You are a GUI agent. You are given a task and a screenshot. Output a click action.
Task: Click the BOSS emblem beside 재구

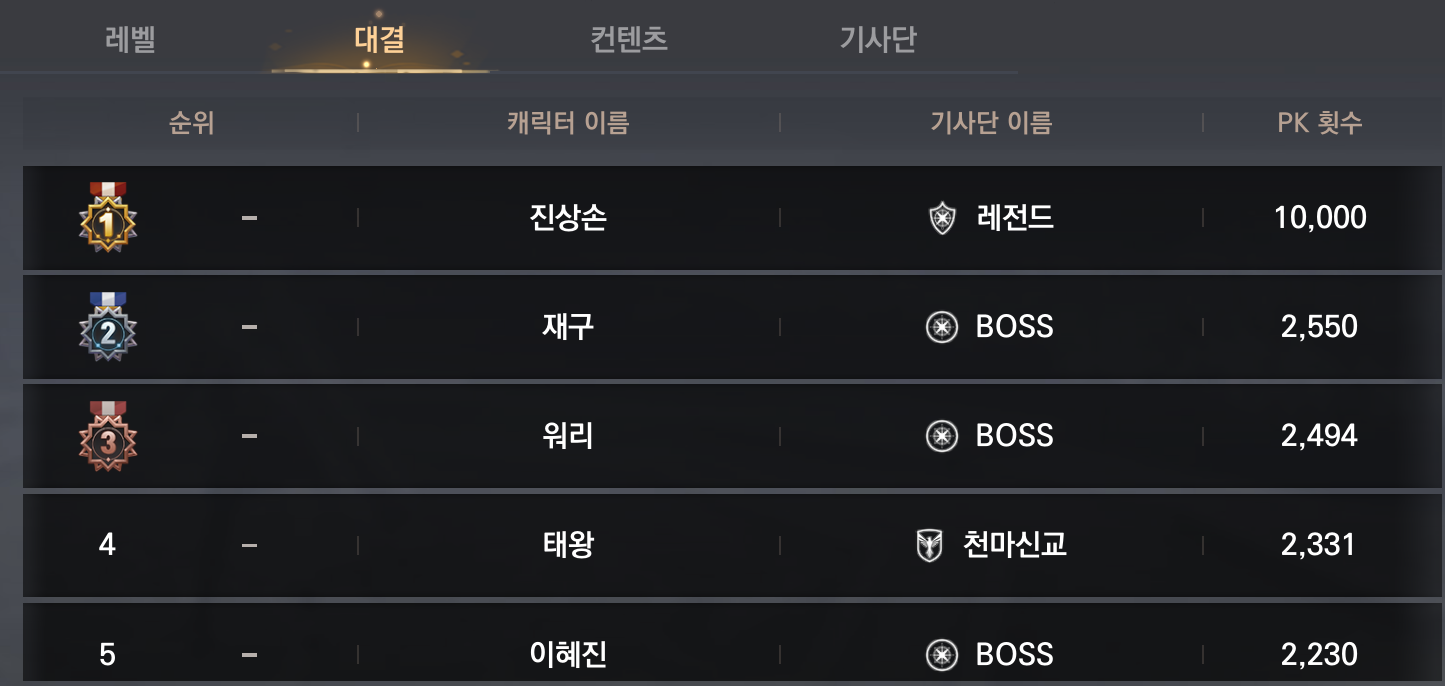click(942, 327)
